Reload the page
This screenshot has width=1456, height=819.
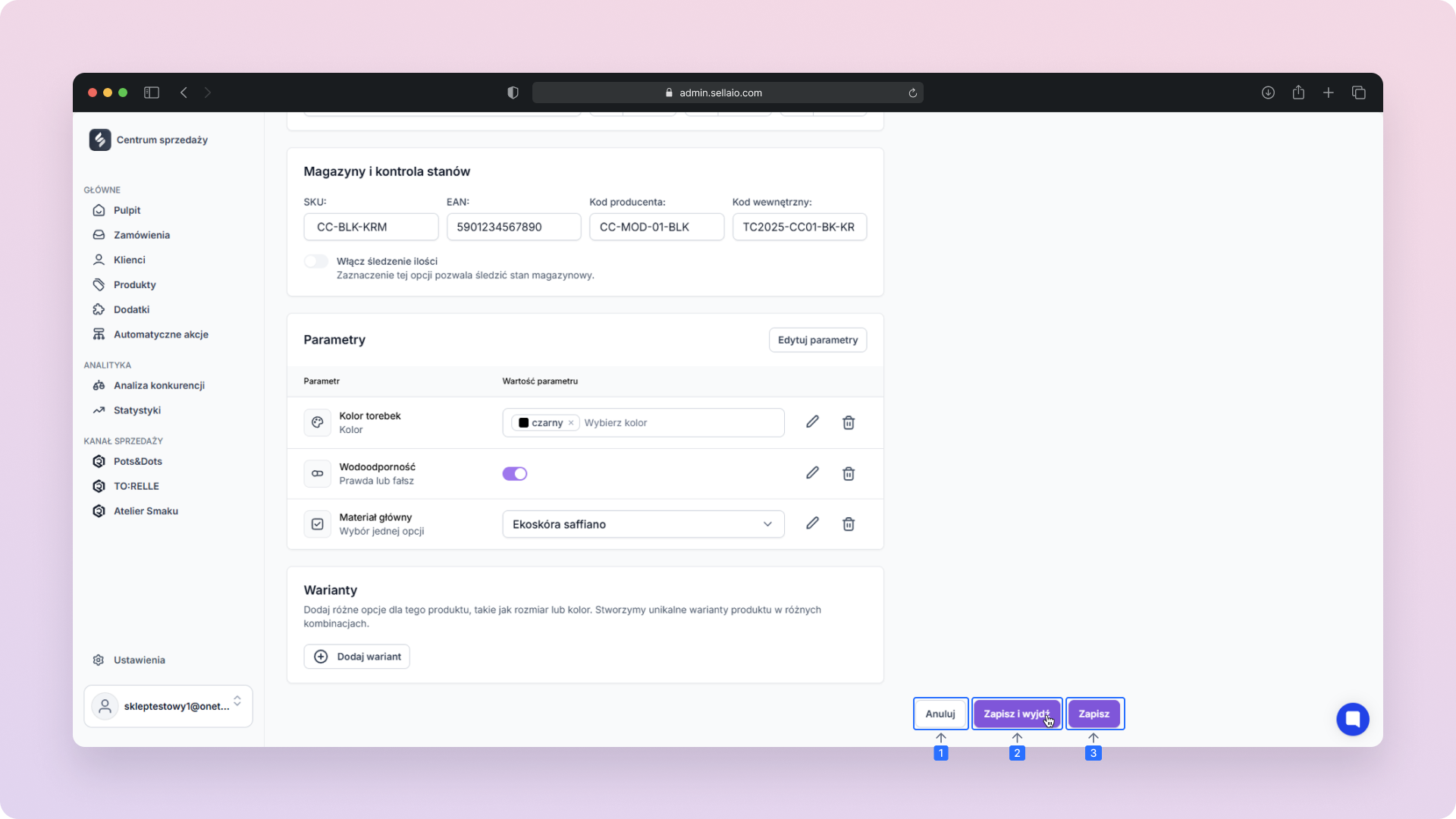(x=913, y=93)
